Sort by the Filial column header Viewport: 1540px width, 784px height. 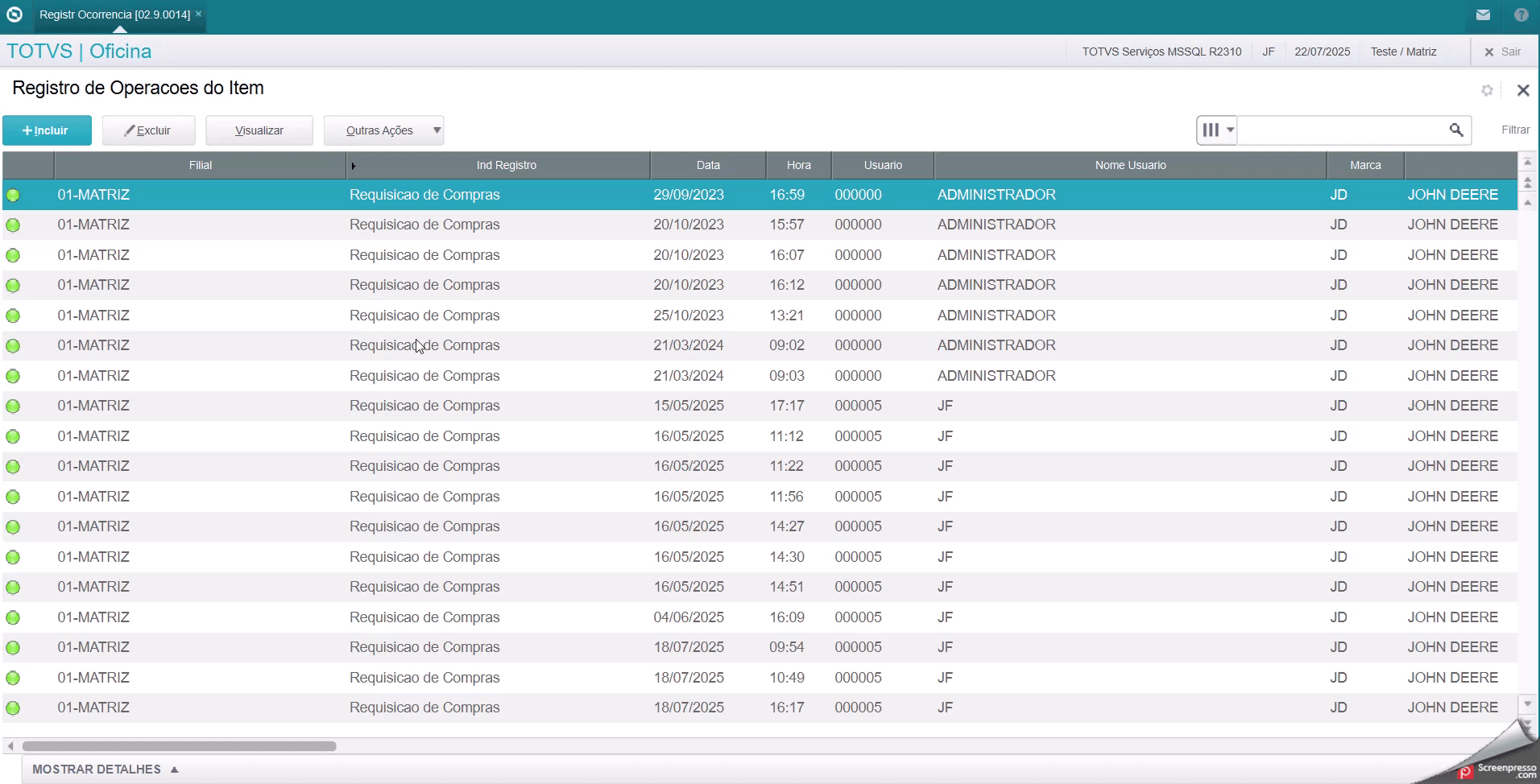pos(201,165)
